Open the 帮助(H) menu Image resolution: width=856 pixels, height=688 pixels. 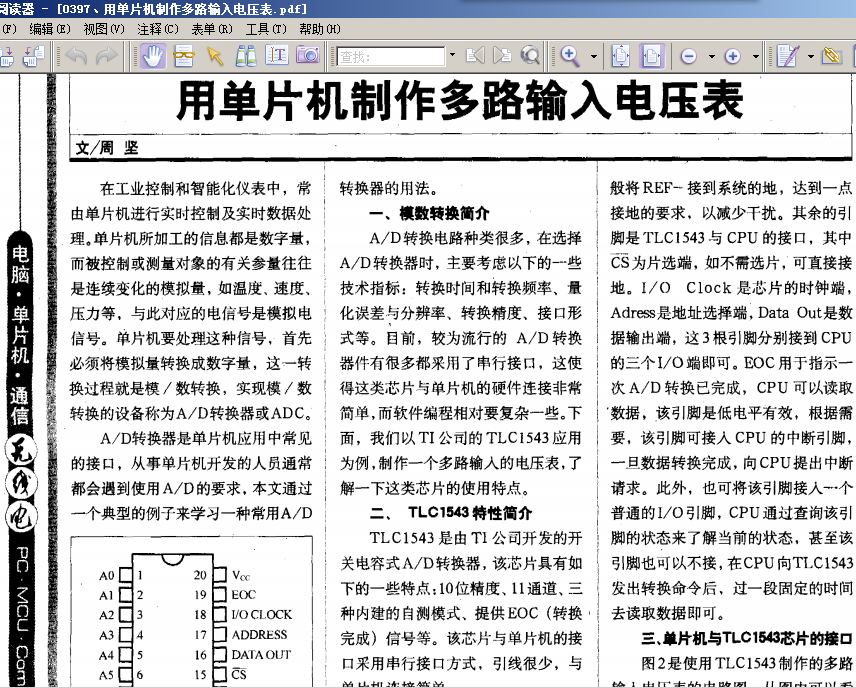(x=320, y=29)
